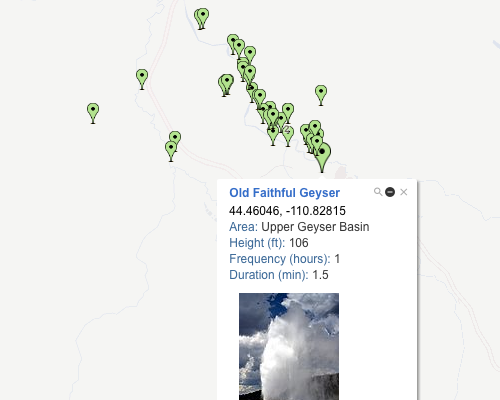This screenshot has height=400, width=500.
Task: Click the dark circular minus icon in popup
Action: point(390,192)
